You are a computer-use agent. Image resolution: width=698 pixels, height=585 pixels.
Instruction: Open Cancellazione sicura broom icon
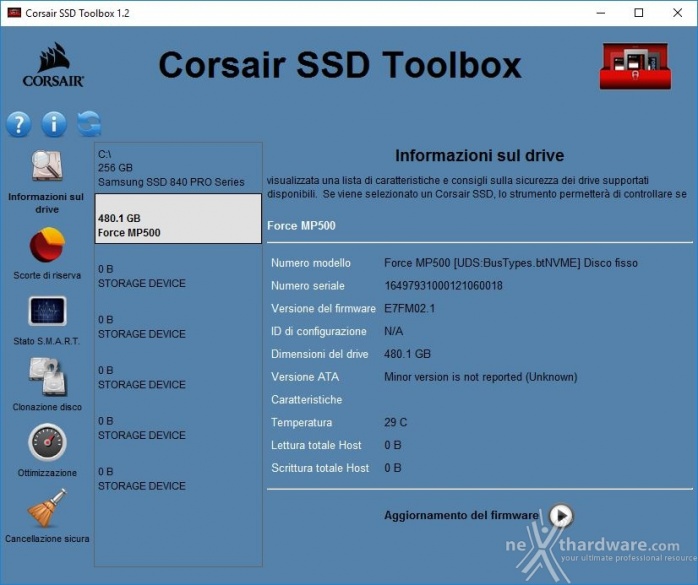coord(47,508)
